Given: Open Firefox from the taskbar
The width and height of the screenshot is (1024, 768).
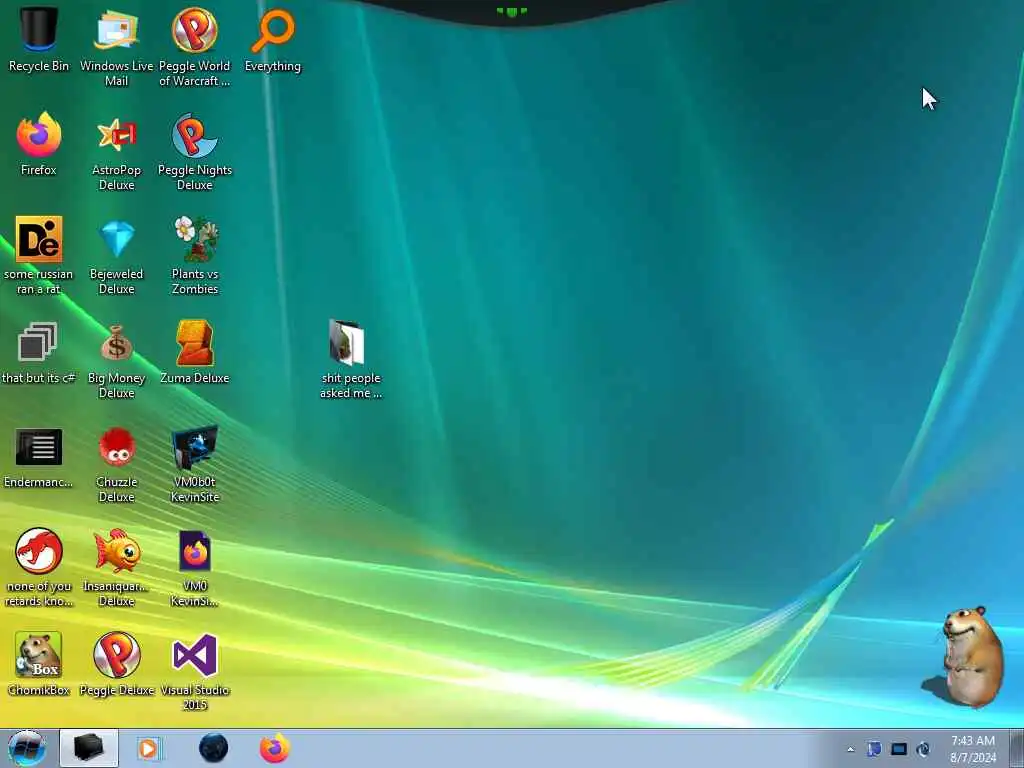Looking at the screenshot, I should coord(275,748).
